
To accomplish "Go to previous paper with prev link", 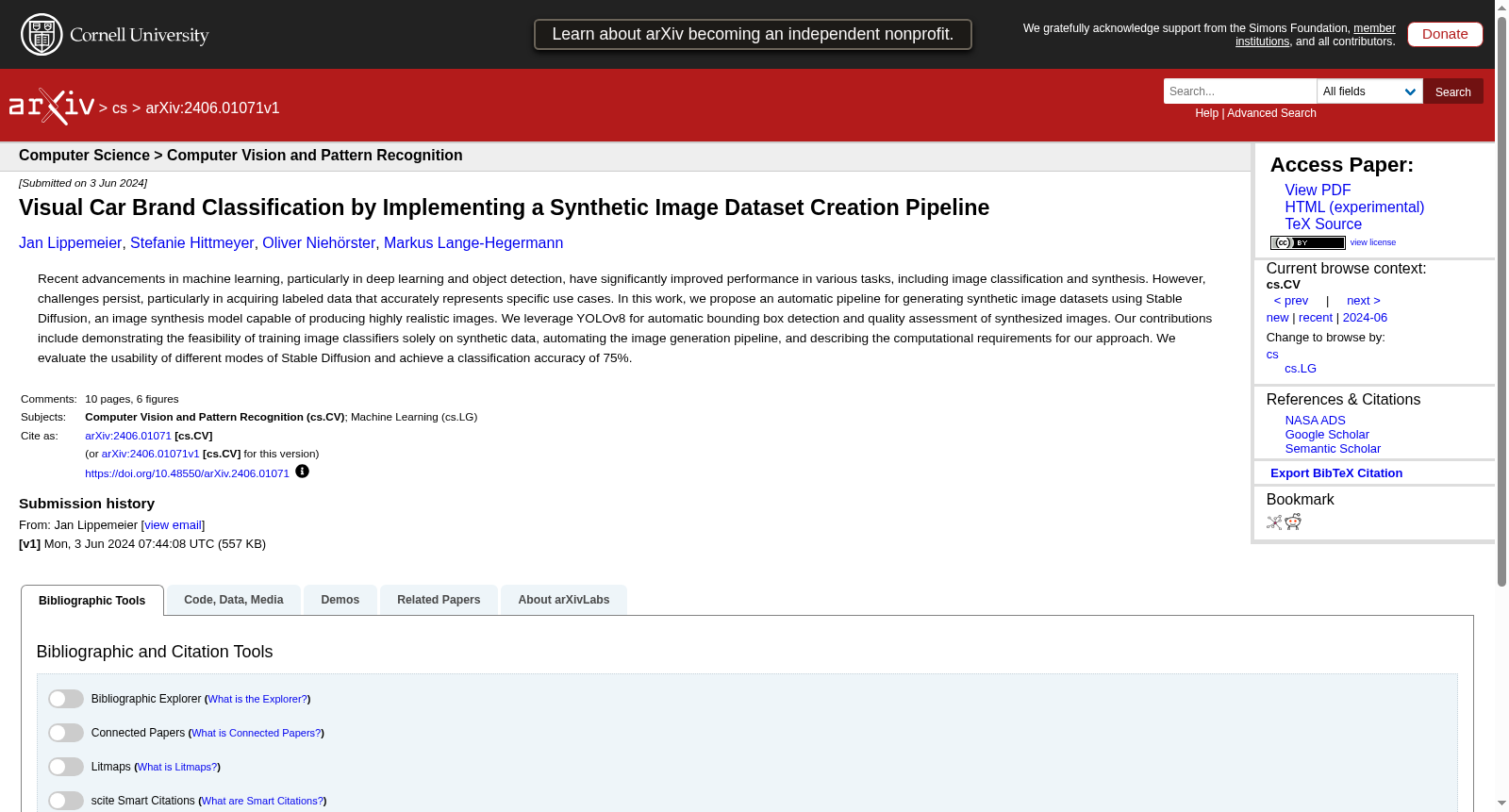I will pyautogui.click(x=1290, y=301).
